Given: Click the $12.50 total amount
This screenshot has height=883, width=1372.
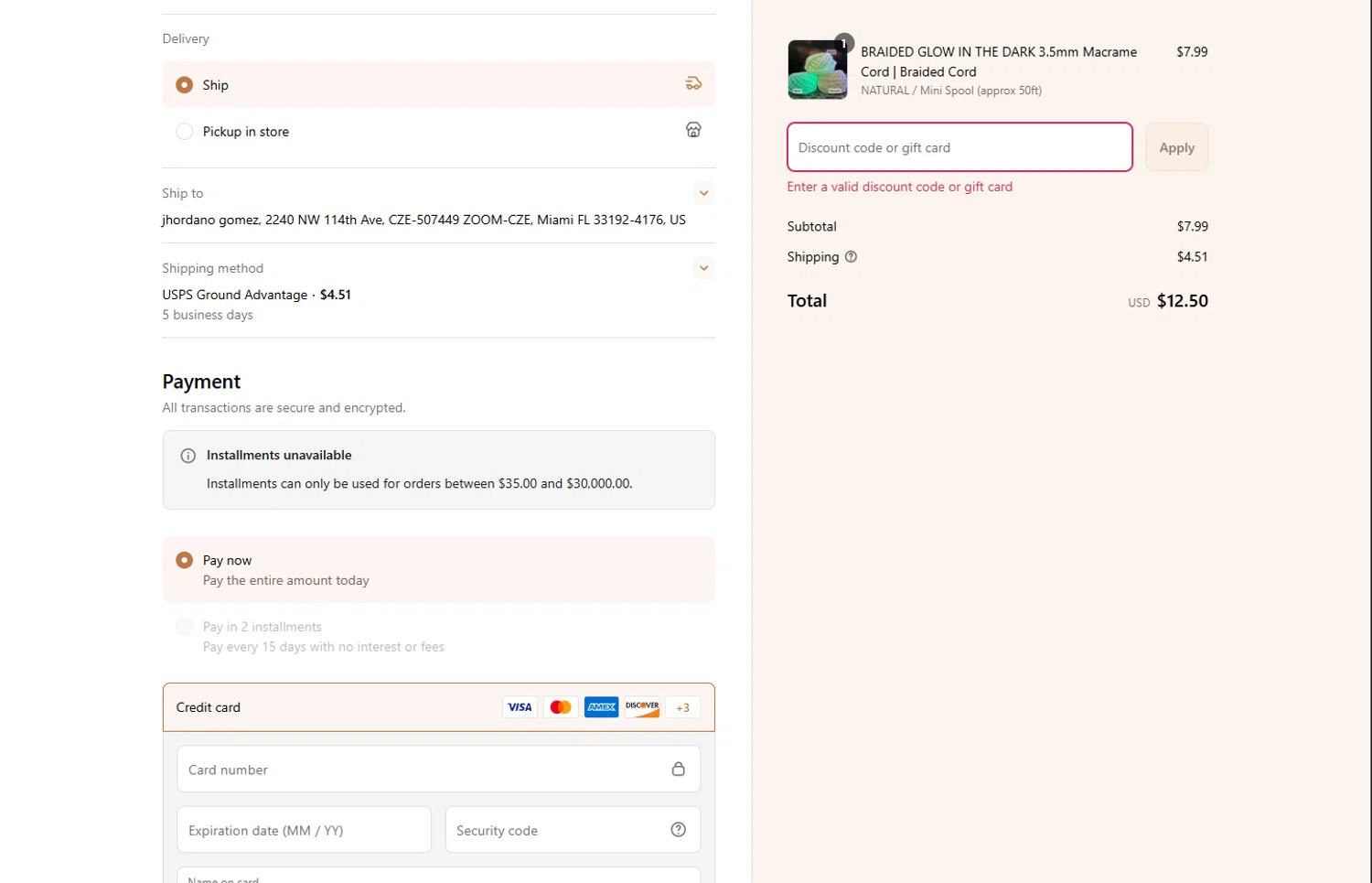Looking at the screenshot, I should point(1182,301).
